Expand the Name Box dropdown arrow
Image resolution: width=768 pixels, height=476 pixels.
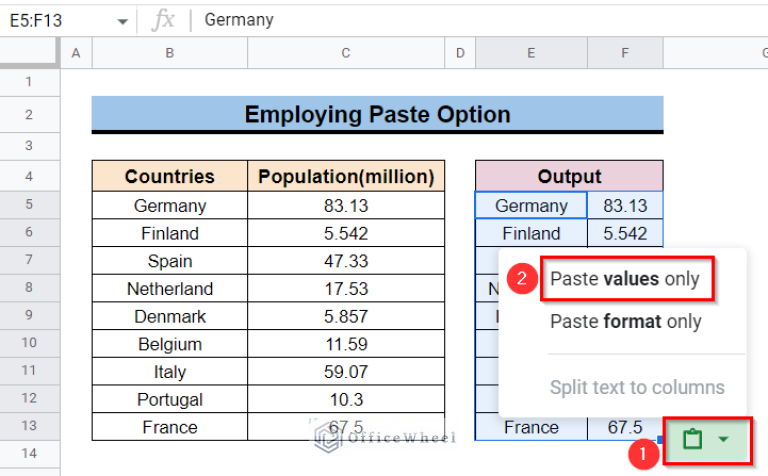click(122, 20)
